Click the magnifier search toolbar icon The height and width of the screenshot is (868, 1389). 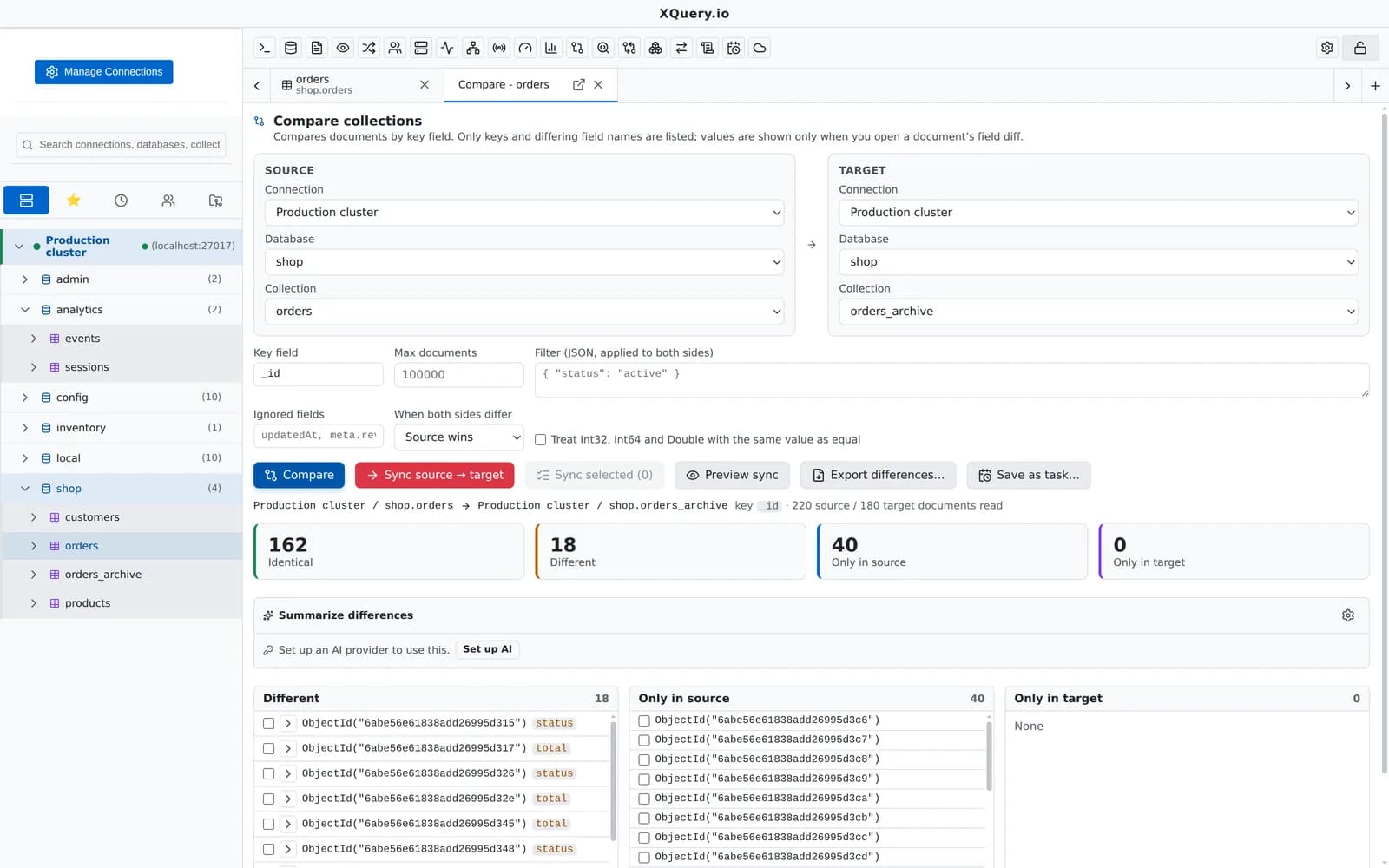tap(603, 48)
